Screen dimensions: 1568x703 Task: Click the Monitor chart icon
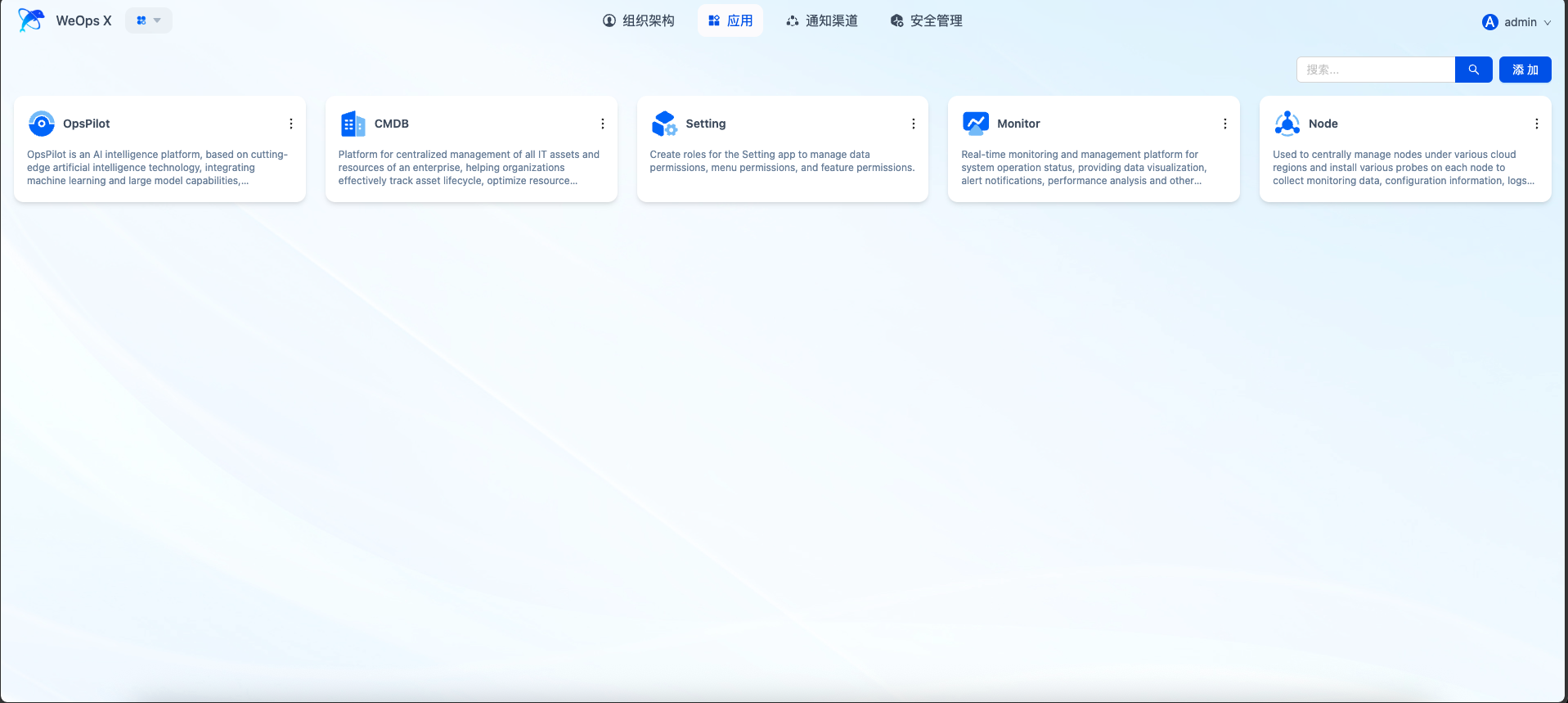976,124
